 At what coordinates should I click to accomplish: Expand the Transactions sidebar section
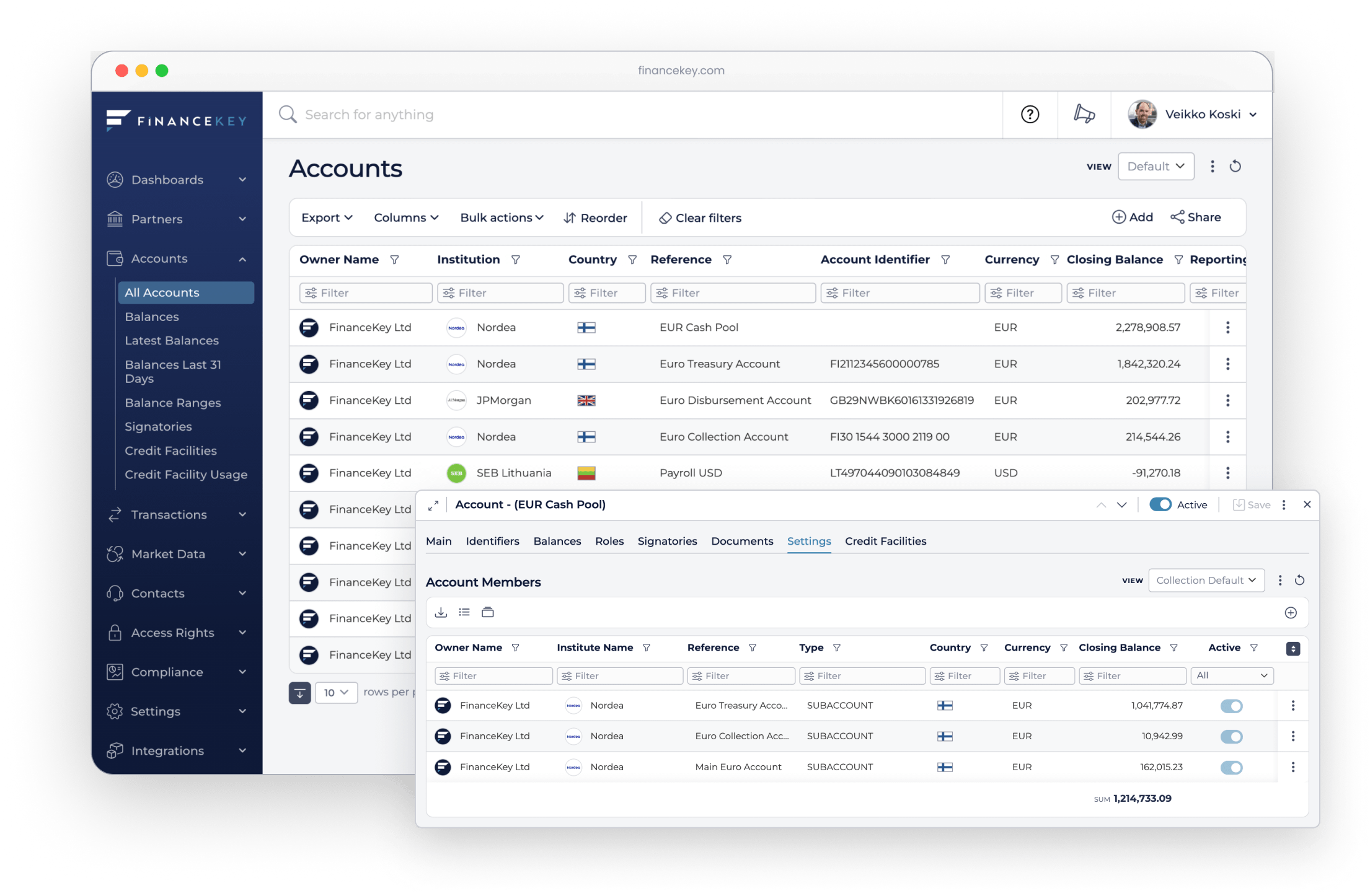[x=177, y=514]
